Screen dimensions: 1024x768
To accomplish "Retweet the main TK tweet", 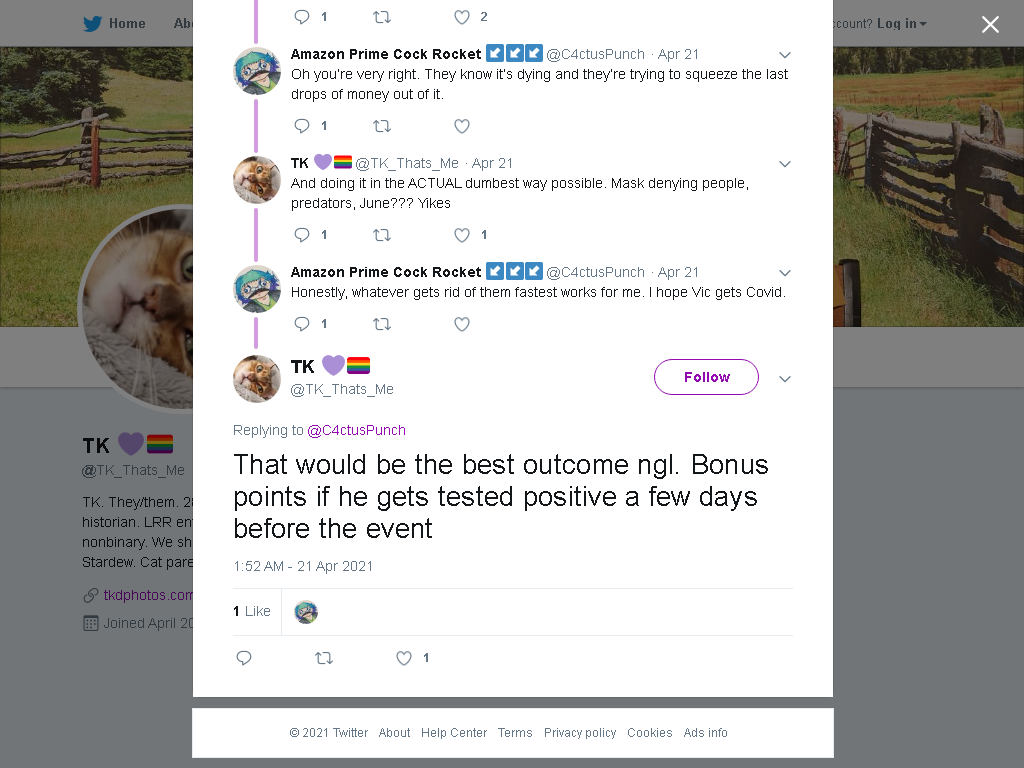I will coord(324,658).
